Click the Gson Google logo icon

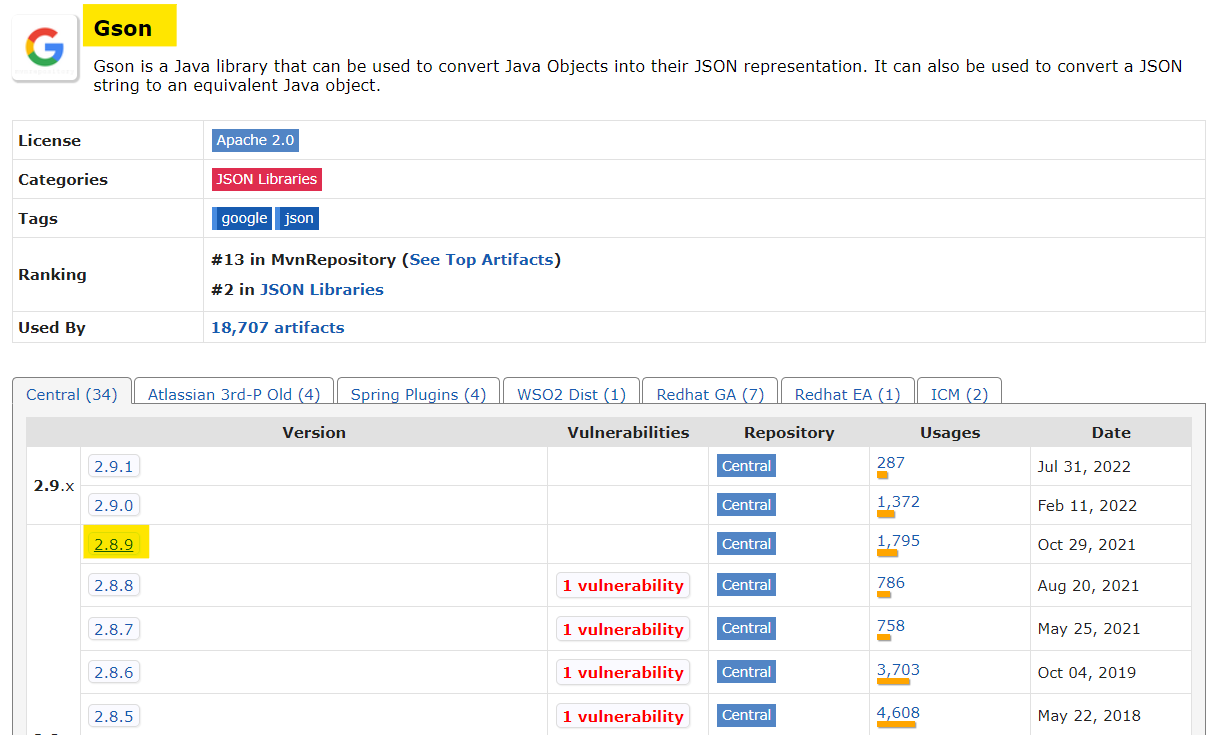click(45, 48)
